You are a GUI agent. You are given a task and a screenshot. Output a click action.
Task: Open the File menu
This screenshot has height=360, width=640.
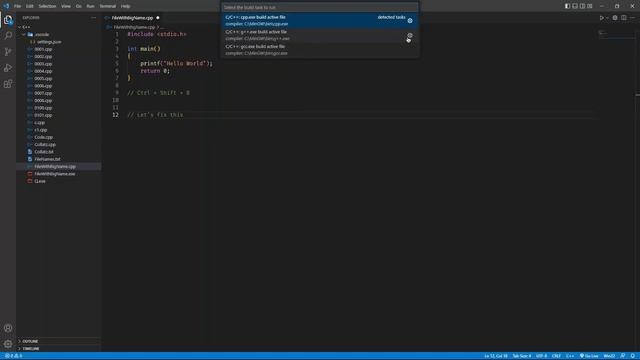[x=18, y=6]
